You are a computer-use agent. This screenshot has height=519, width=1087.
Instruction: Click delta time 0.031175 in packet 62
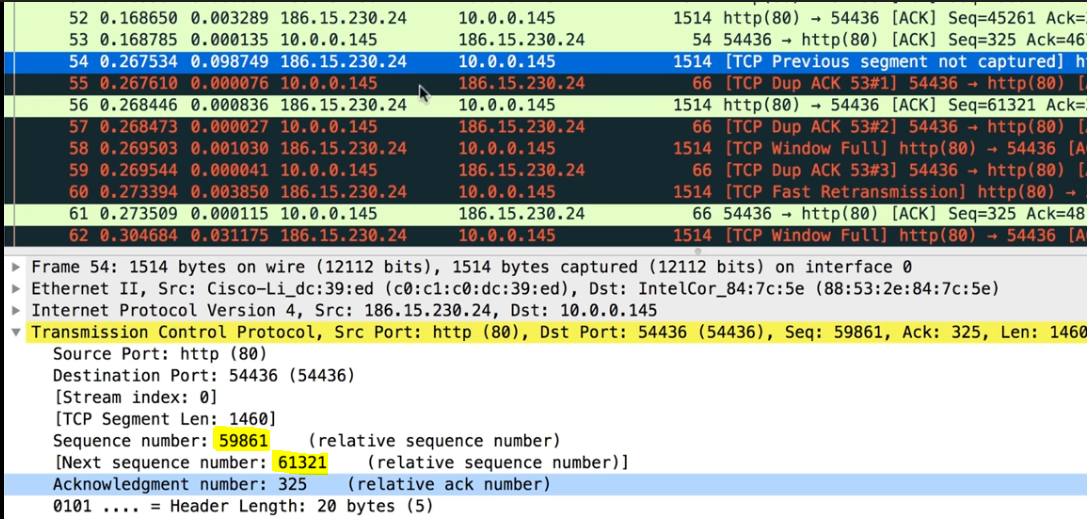tap(229, 236)
